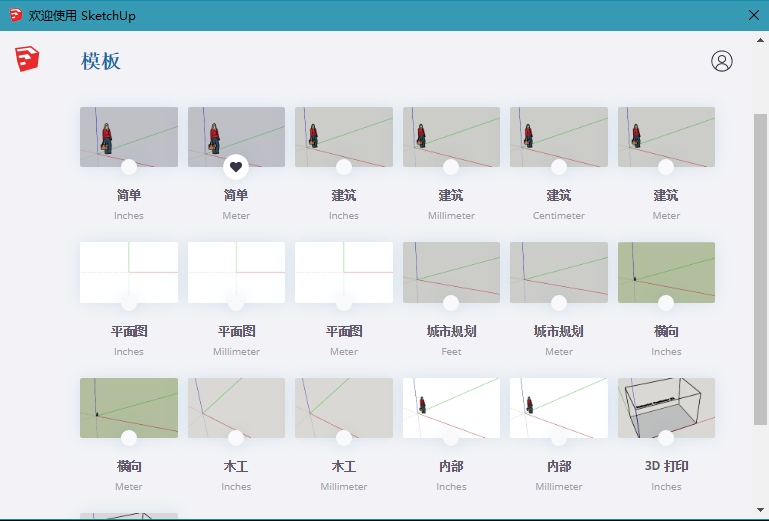Select the 建筑 Inches template thumbnail
The width and height of the screenshot is (769, 521).
[x=343, y=135]
